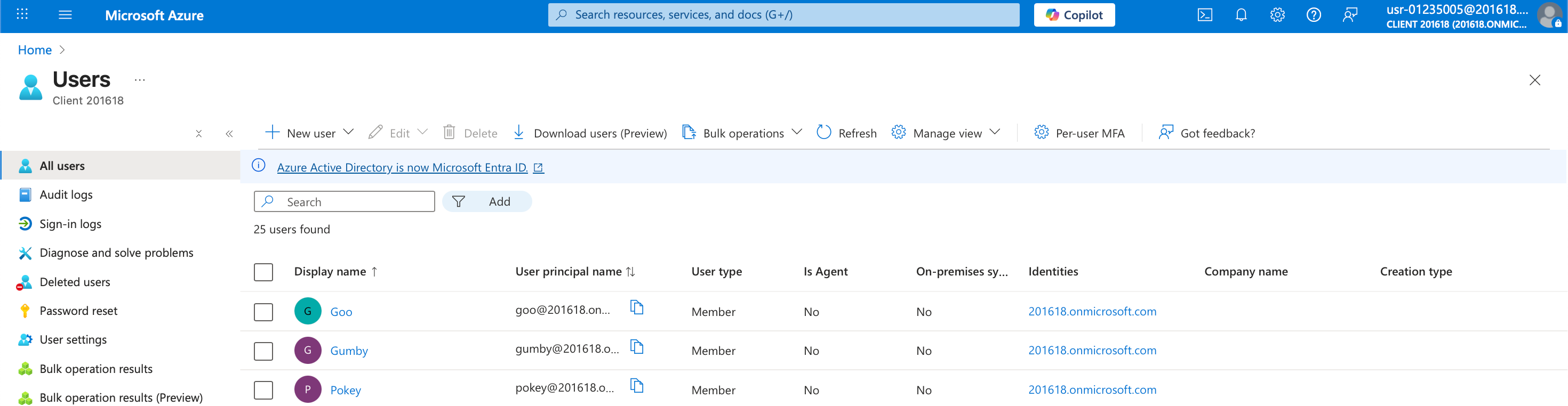
Task: Toggle the select-all users checkbox
Action: pos(263,272)
